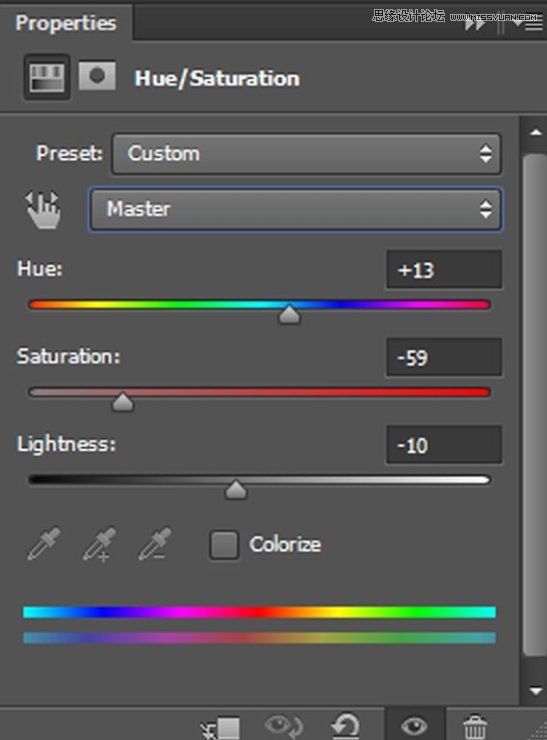Select the Add to Sample eyedropper
Image resolution: width=547 pixels, height=740 pixels.
click(x=99, y=544)
